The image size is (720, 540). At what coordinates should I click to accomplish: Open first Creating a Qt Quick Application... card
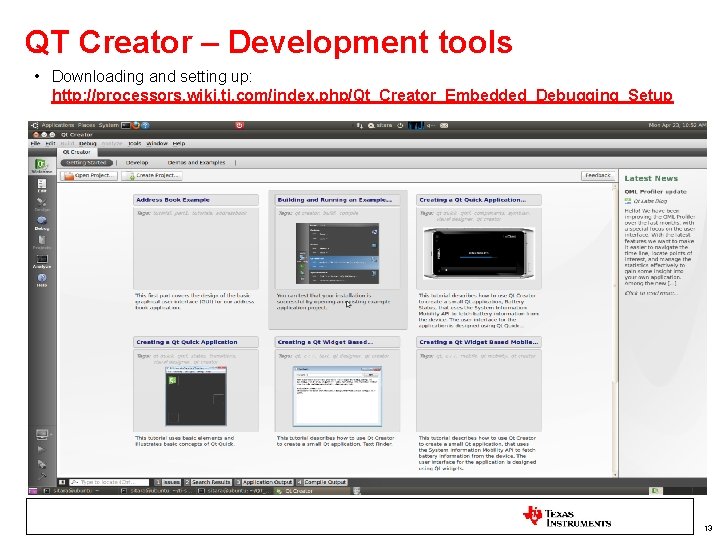pos(479,200)
